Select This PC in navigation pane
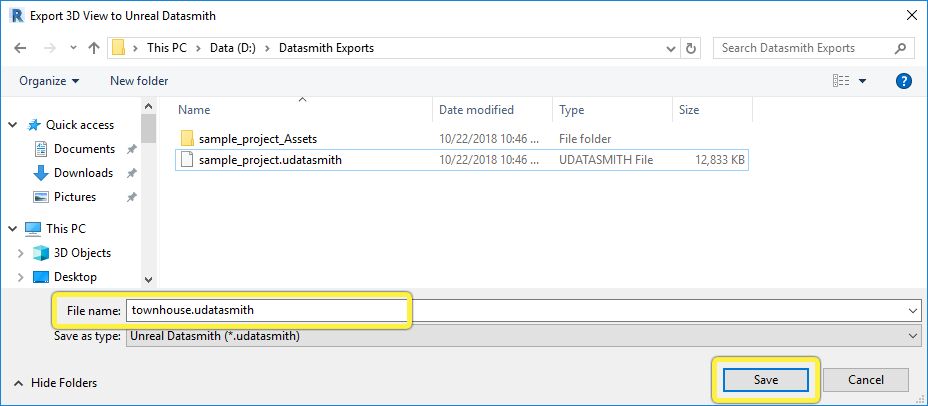The image size is (928, 406). pyautogui.click(x=66, y=228)
